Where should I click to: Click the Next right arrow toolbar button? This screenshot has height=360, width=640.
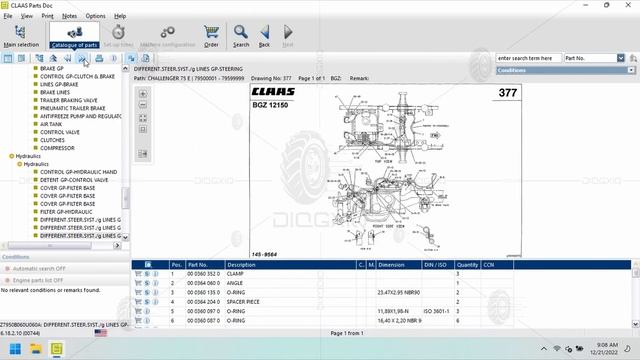pyautogui.click(x=288, y=36)
